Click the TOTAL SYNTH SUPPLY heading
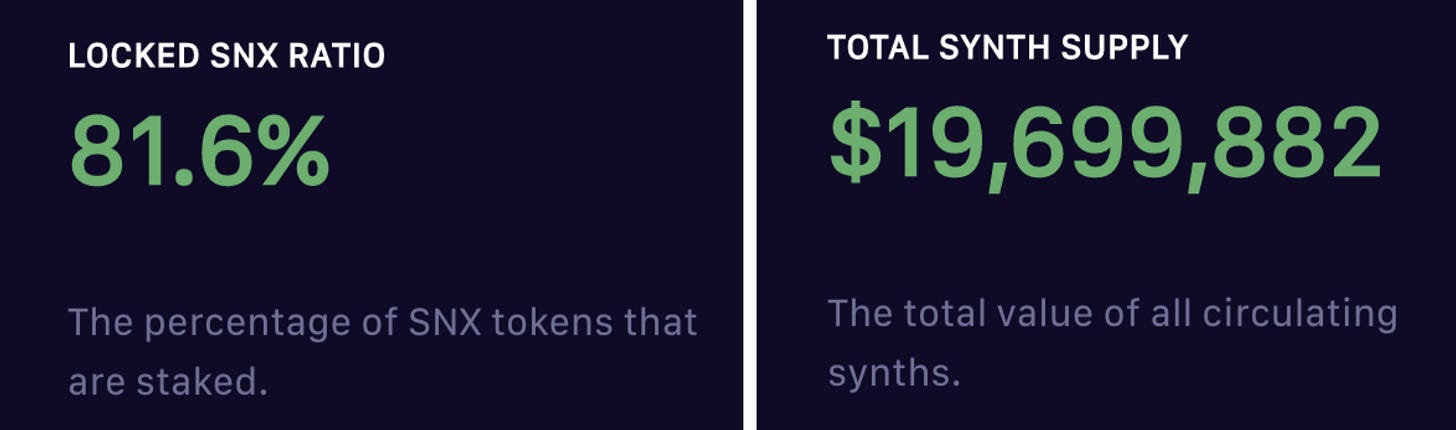 click(x=1008, y=47)
